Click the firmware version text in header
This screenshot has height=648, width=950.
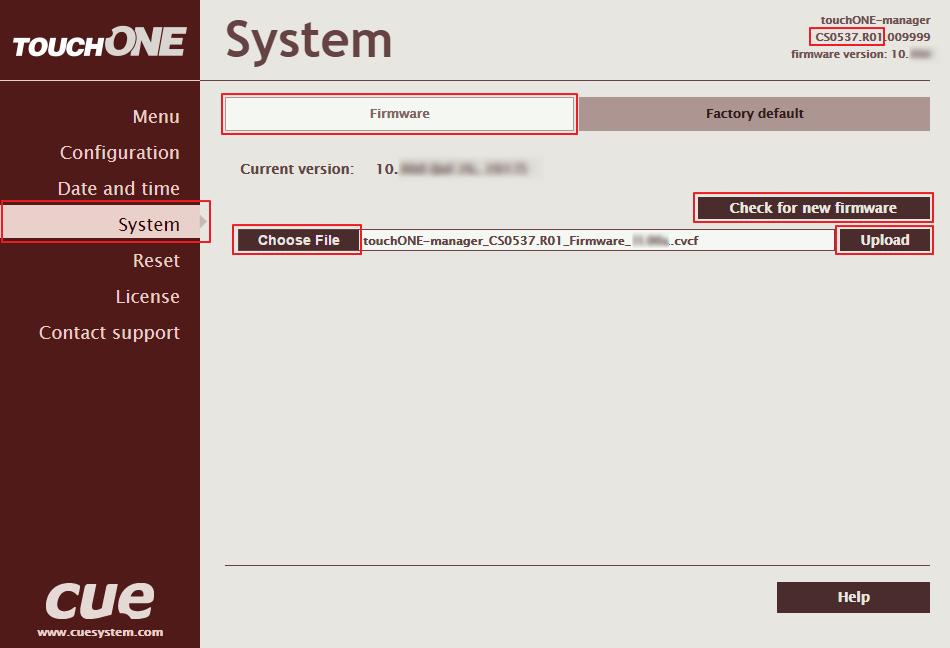pos(860,54)
